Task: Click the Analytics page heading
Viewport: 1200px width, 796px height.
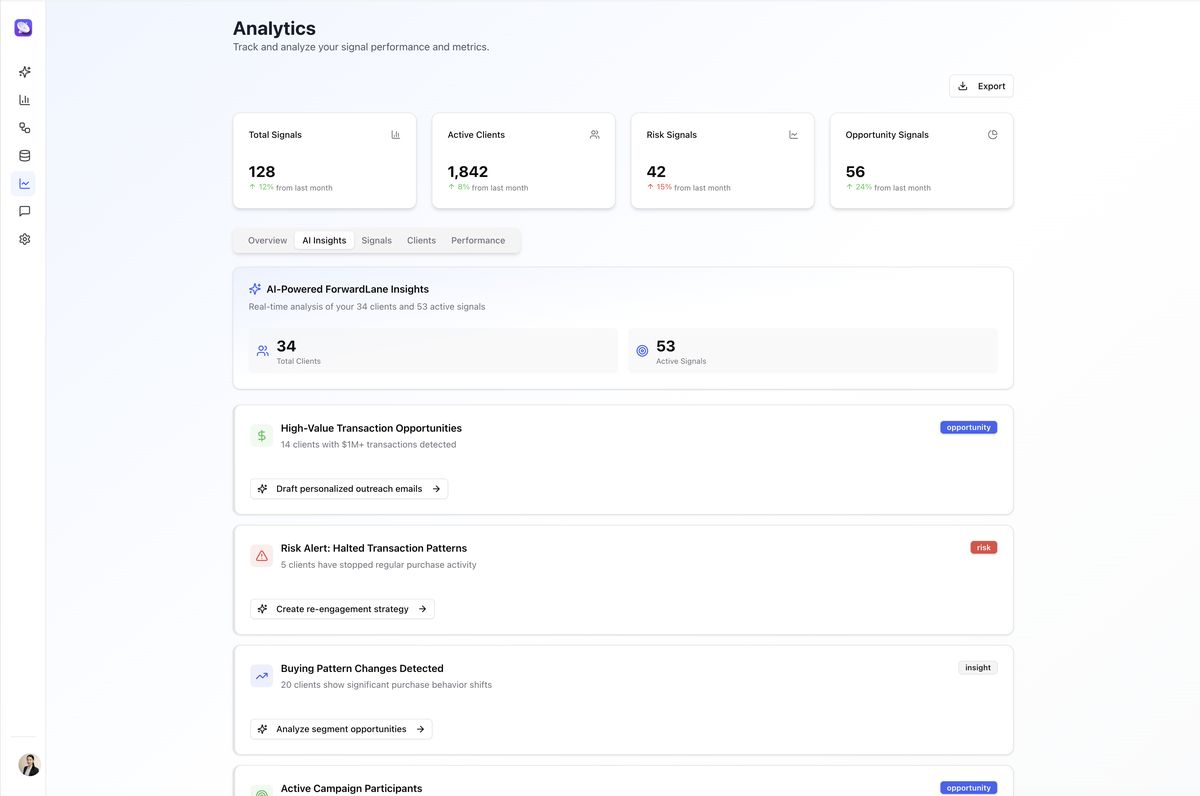Action: click(274, 28)
